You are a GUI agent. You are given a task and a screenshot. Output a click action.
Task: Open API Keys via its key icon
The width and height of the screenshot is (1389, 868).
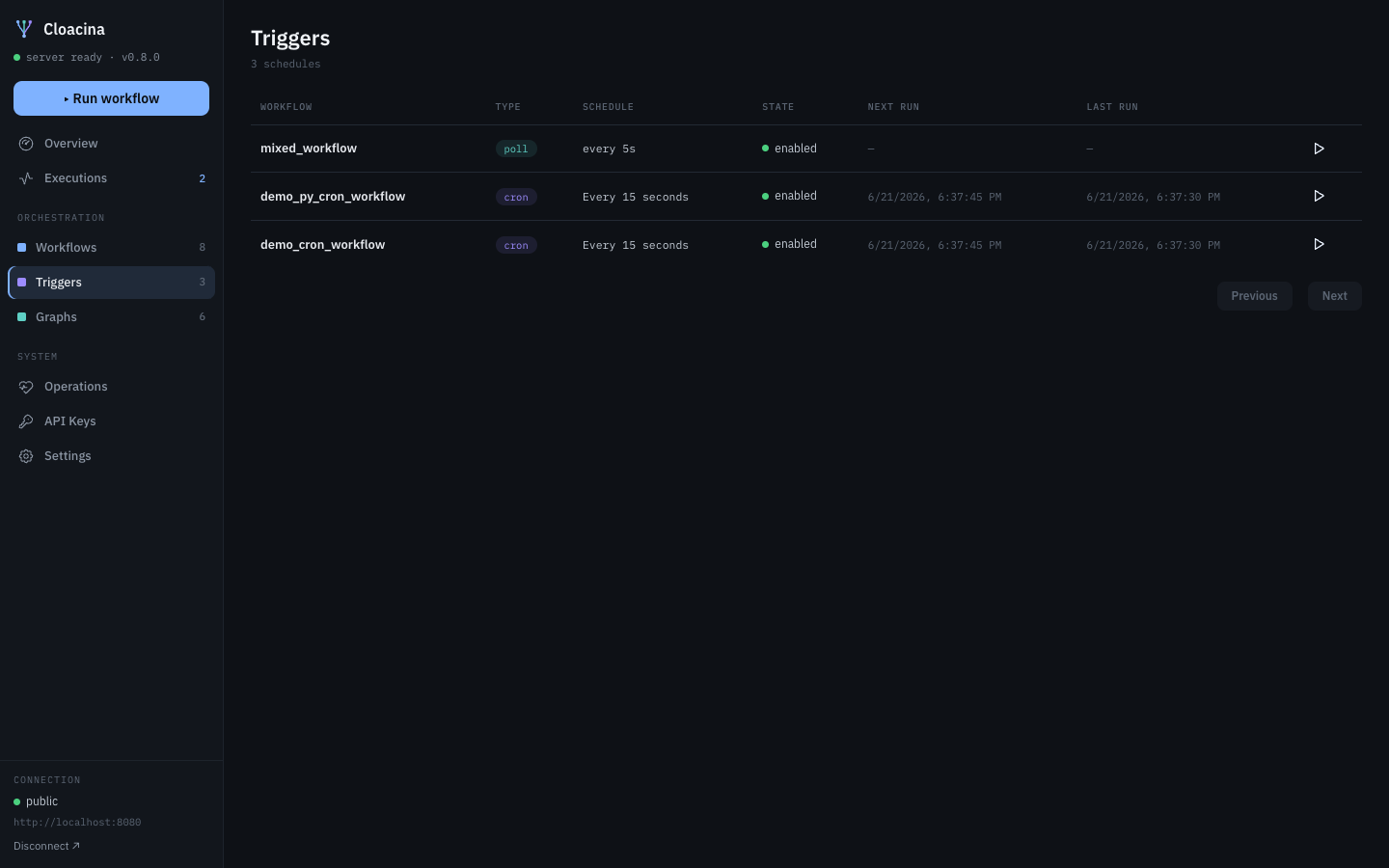point(26,421)
